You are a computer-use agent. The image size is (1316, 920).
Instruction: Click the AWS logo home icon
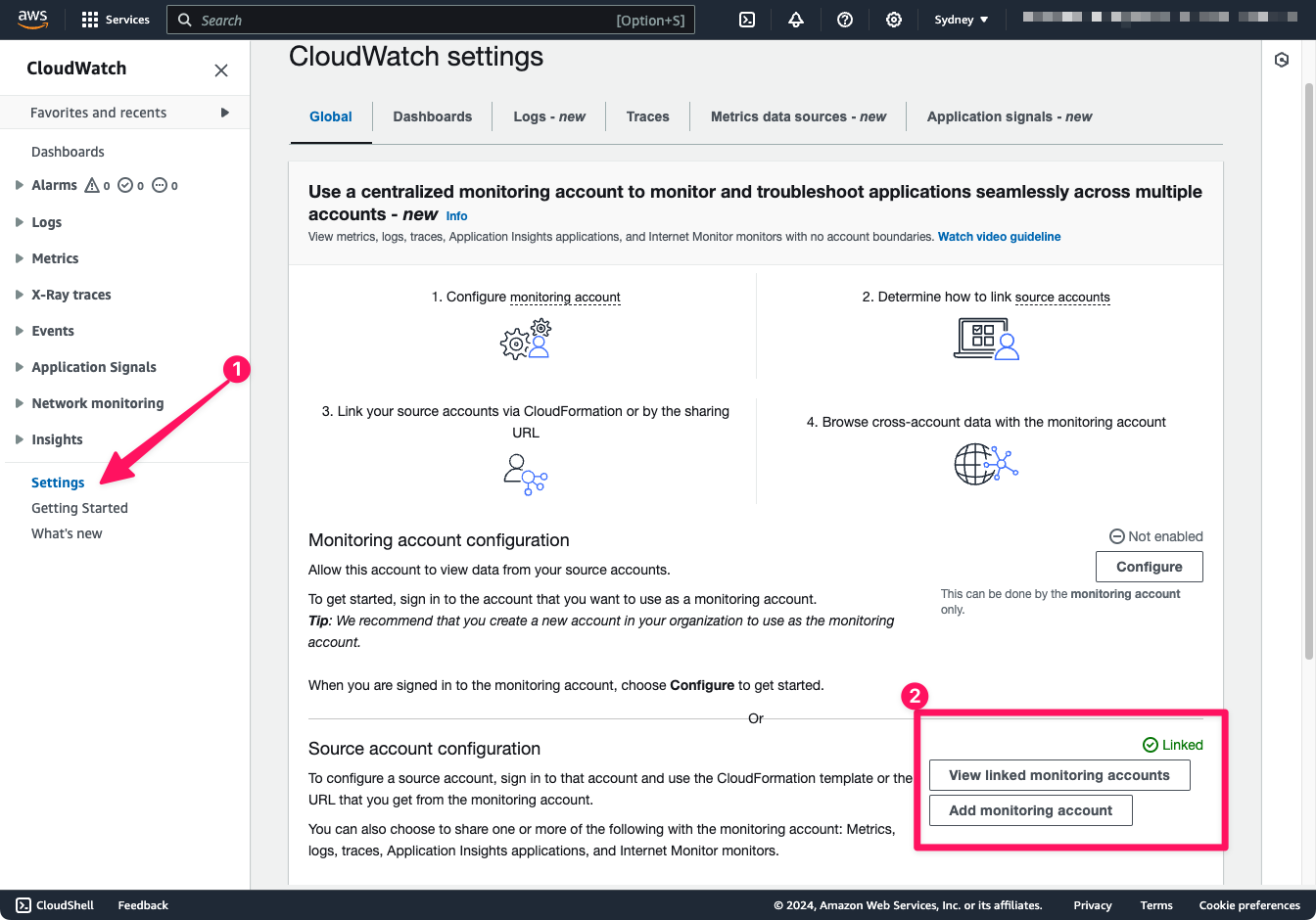click(x=32, y=20)
